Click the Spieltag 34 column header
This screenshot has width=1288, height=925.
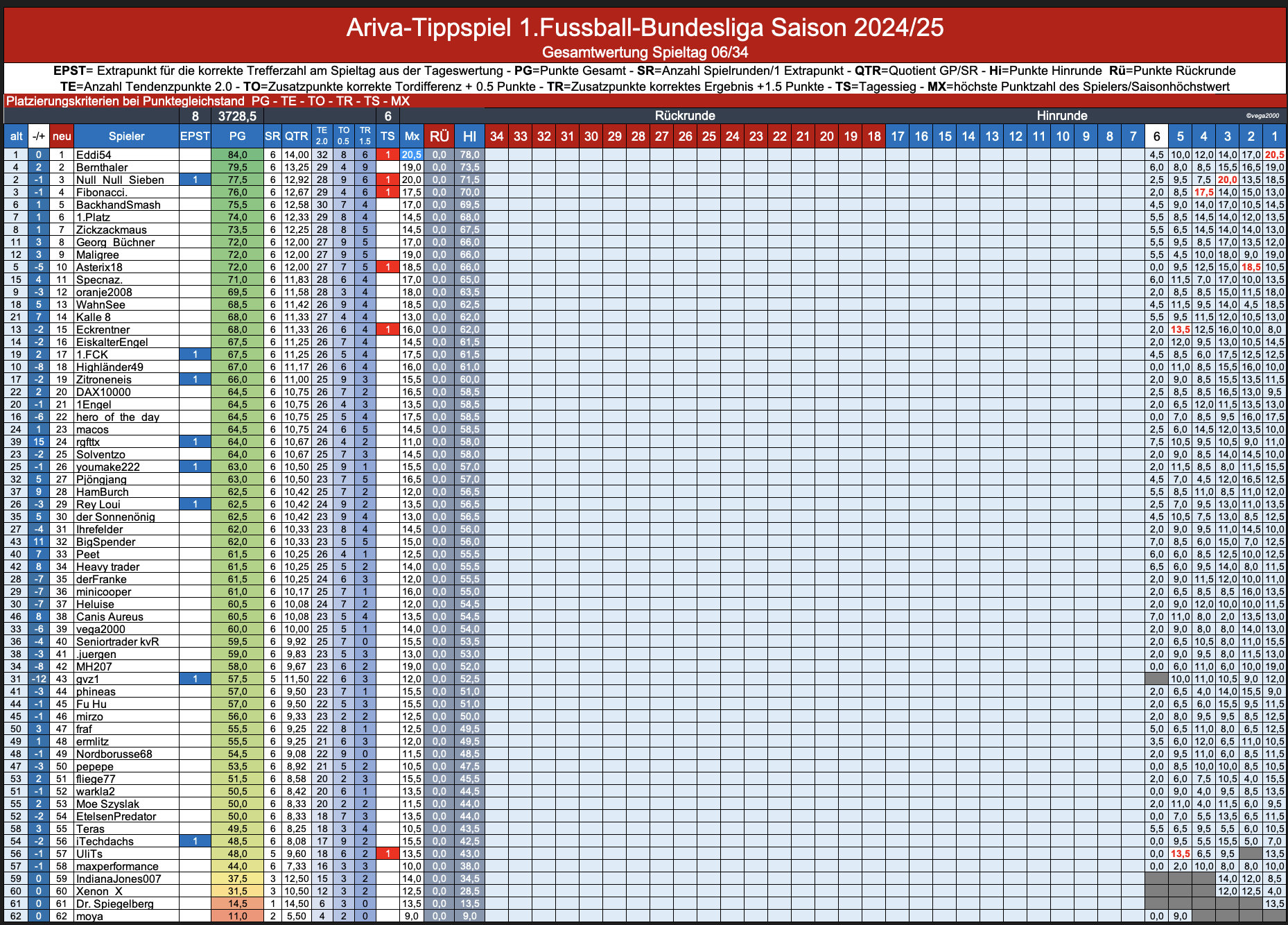(496, 136)
